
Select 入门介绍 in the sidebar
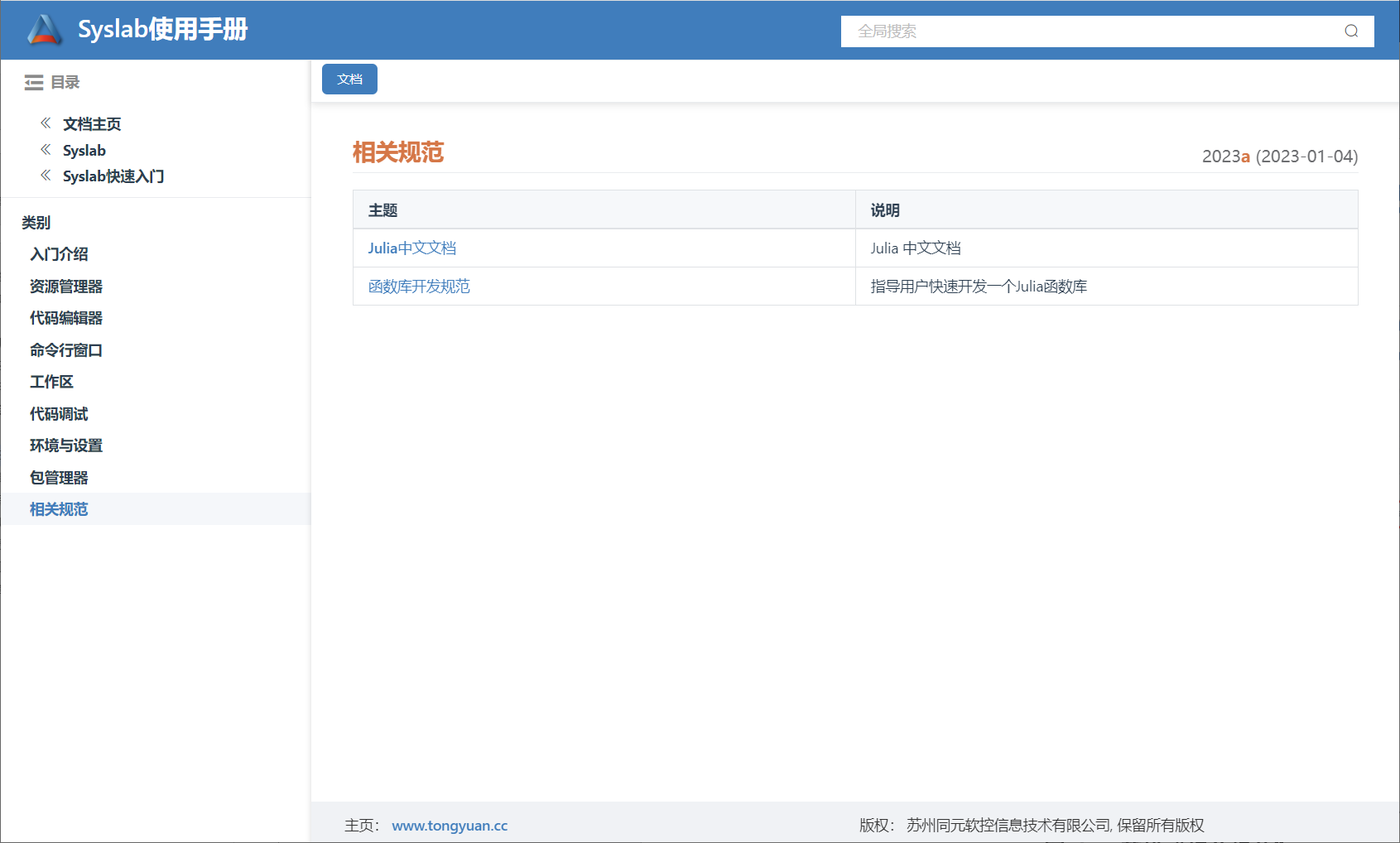(x=59, y=254)
